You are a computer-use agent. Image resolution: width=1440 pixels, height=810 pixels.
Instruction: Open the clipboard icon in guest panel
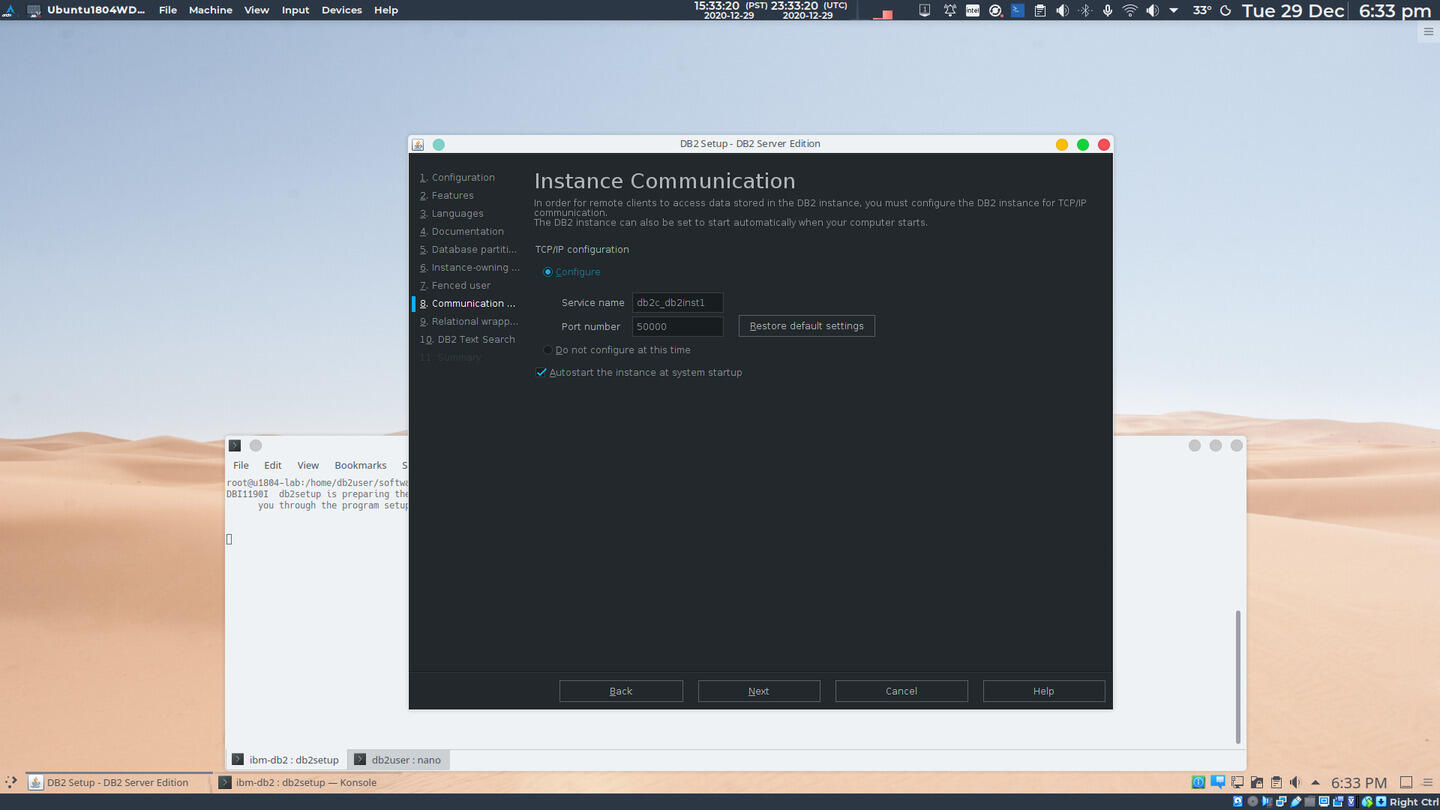pyautogui.click(x=1276, y=782)
